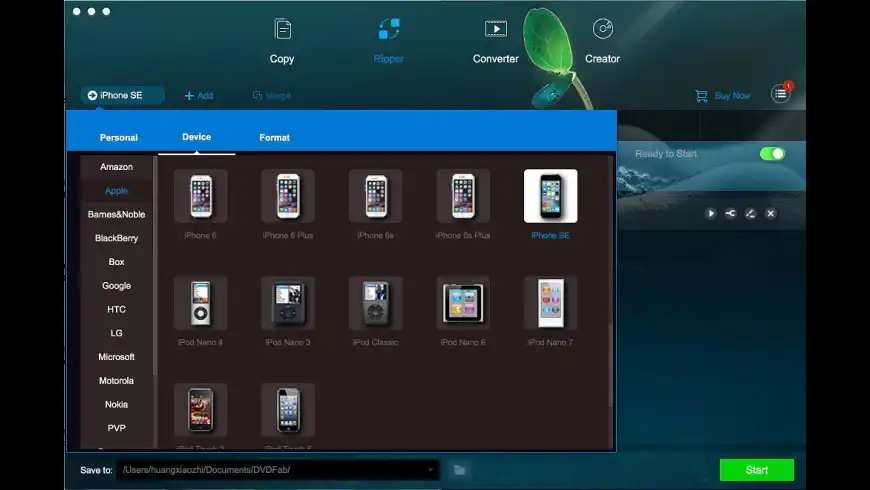Click the Merge button
The image size is (870, 490).
click(x=272, y=96)
